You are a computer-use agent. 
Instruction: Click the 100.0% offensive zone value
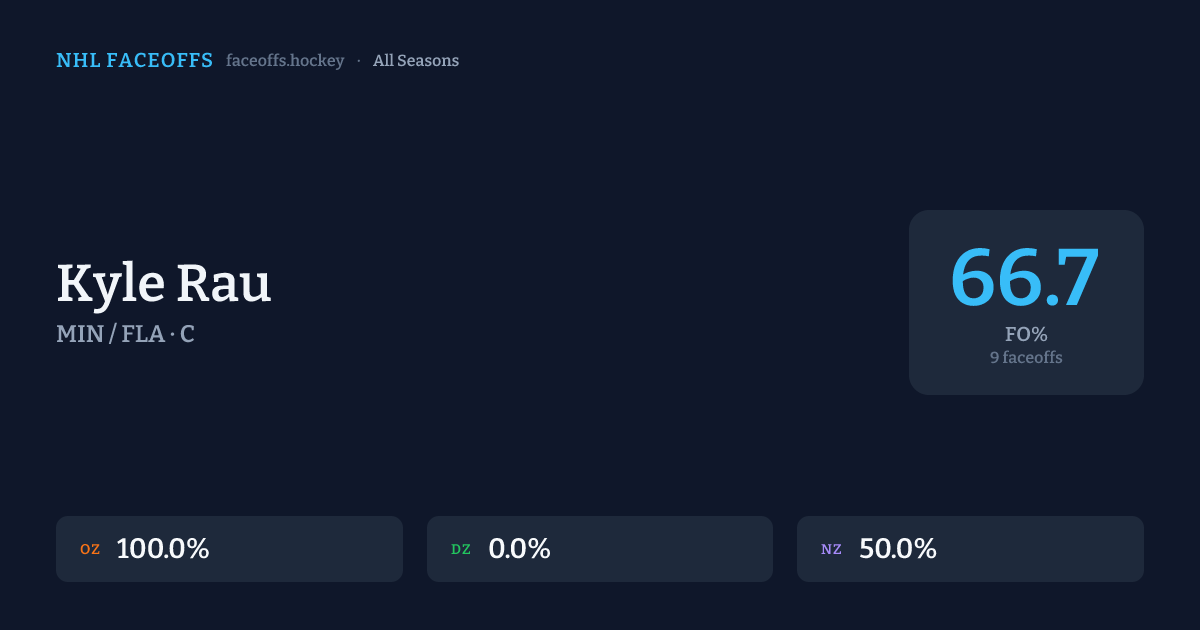(162, 549)
